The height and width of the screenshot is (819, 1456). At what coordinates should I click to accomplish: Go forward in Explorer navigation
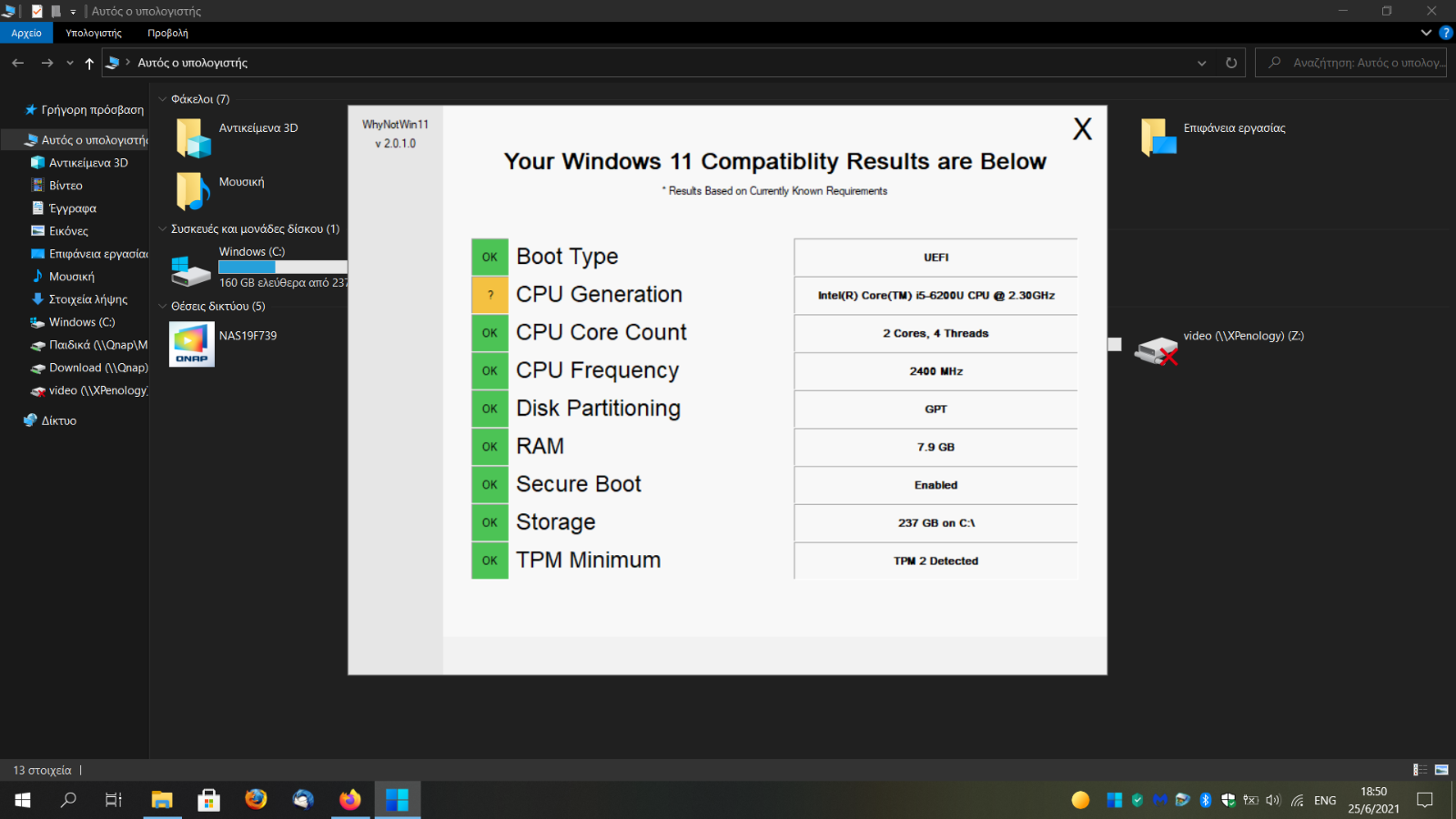pyautogui.click(x=47, y=63)
